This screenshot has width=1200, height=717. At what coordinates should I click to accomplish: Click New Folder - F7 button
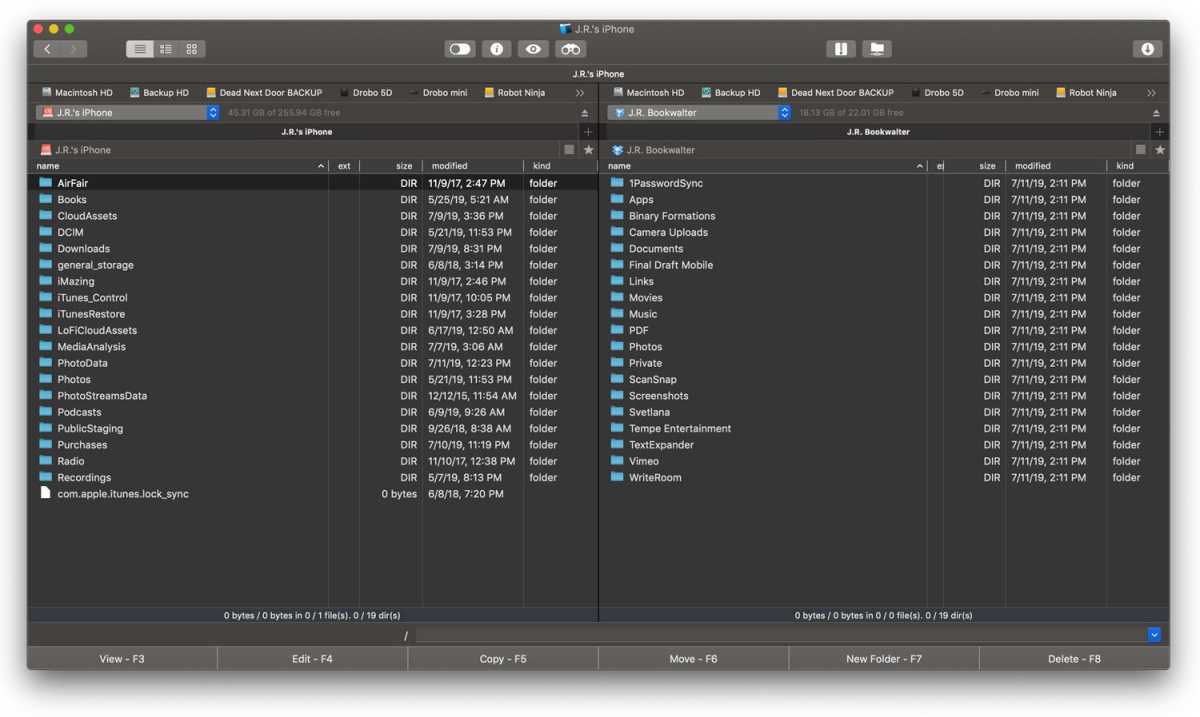pyautogui.click(x=884, y=659)
